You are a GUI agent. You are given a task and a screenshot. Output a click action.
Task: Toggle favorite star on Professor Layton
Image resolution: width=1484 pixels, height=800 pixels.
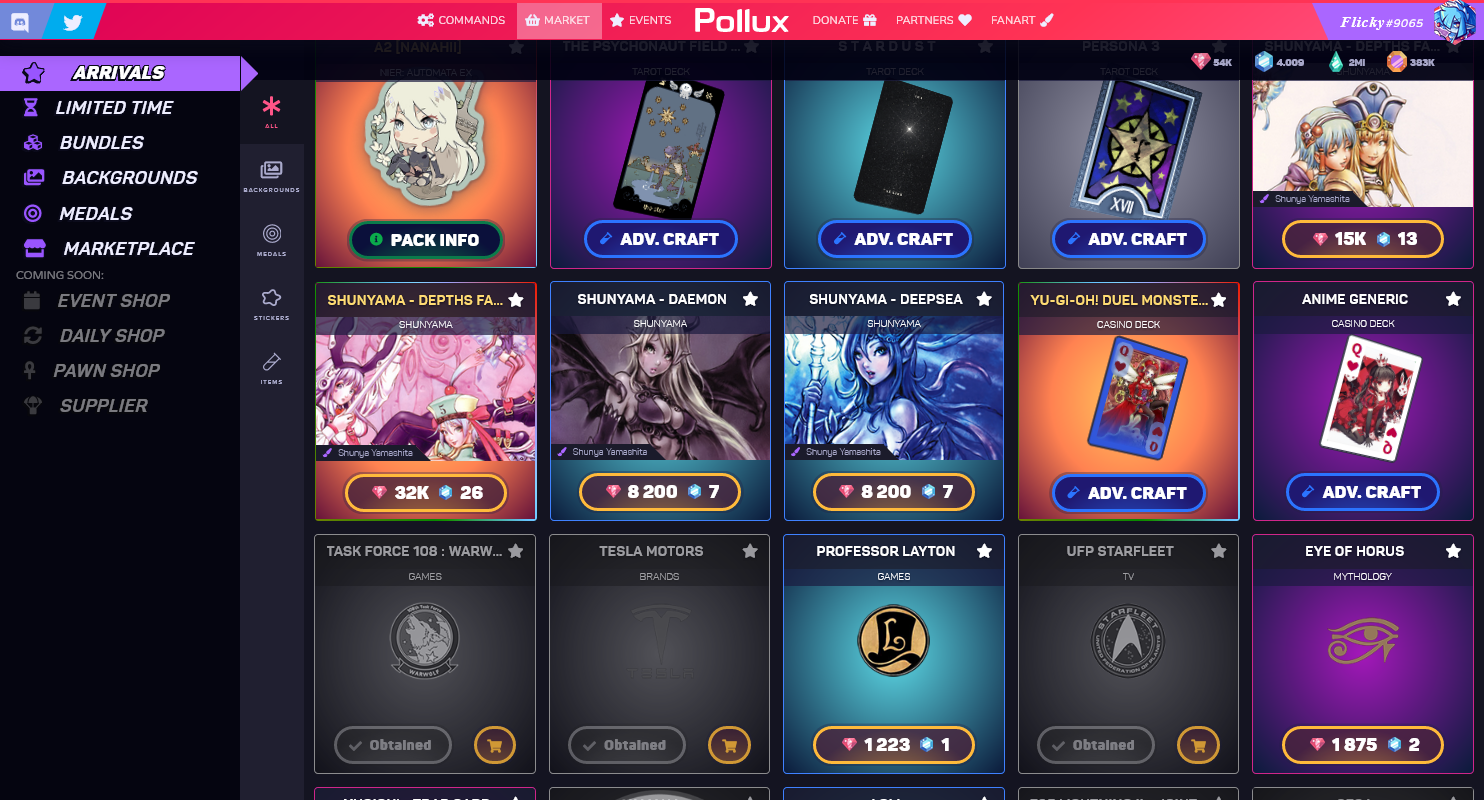pyautogui.click(x=984, y=551)
